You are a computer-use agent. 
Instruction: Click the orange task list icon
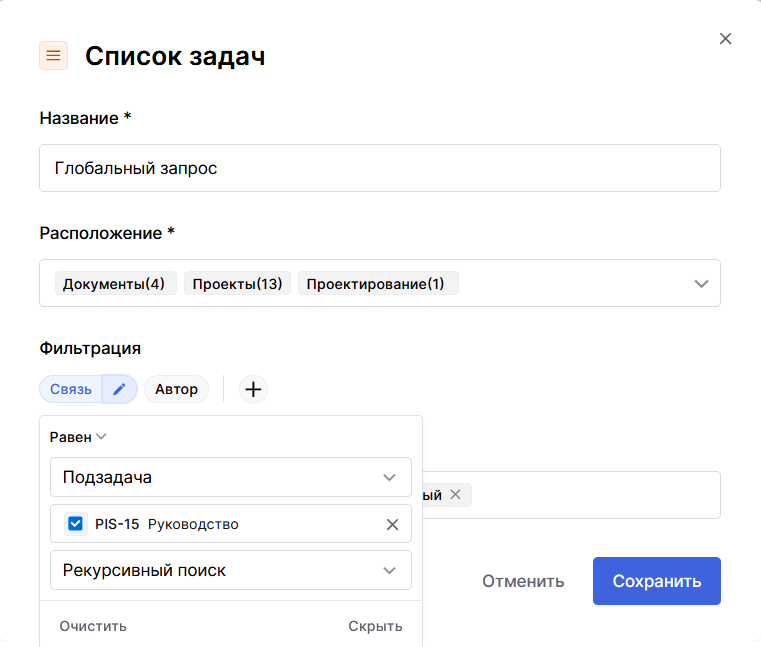(53, 56)
